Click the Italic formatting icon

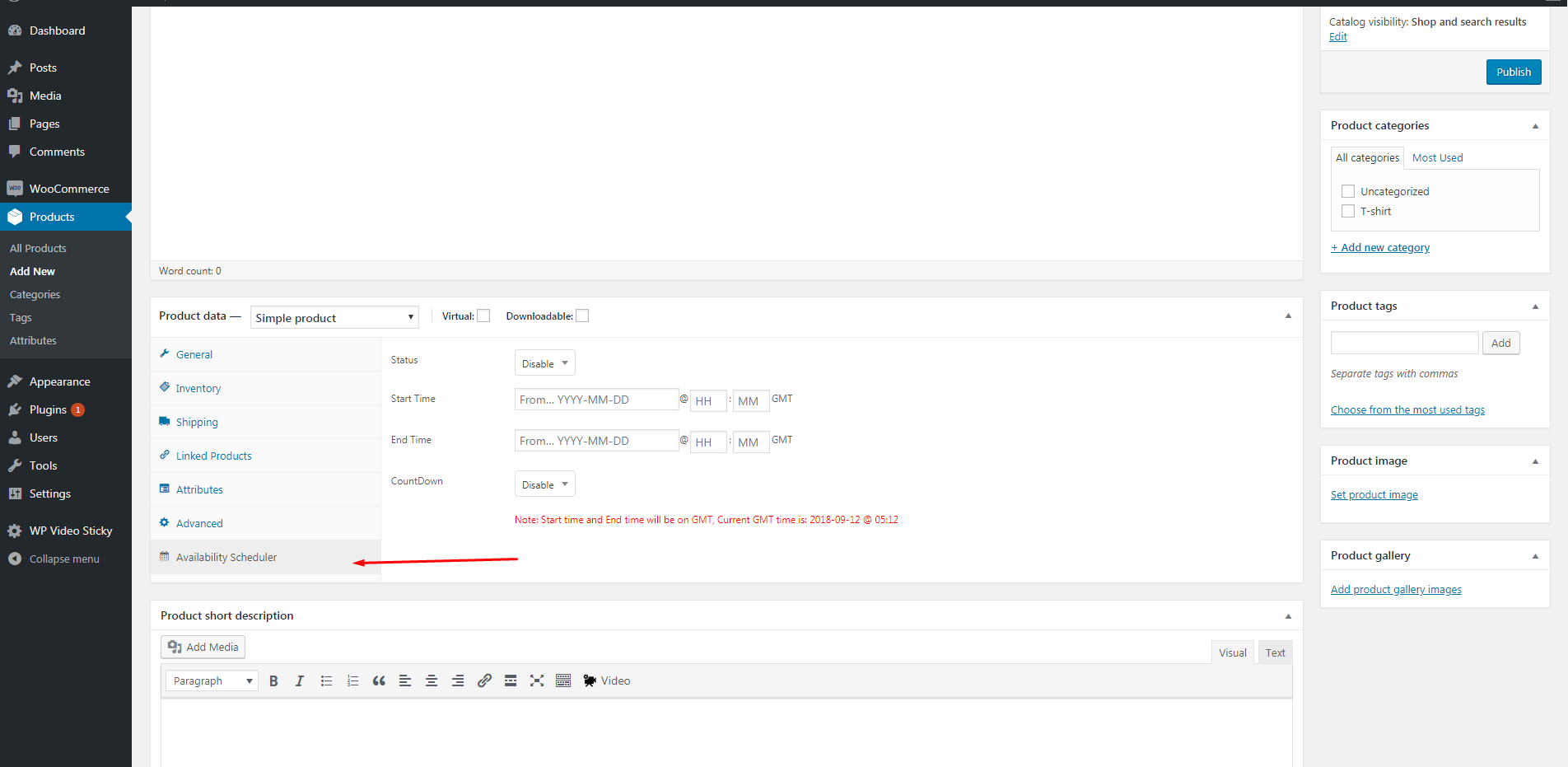coord(300,680)
